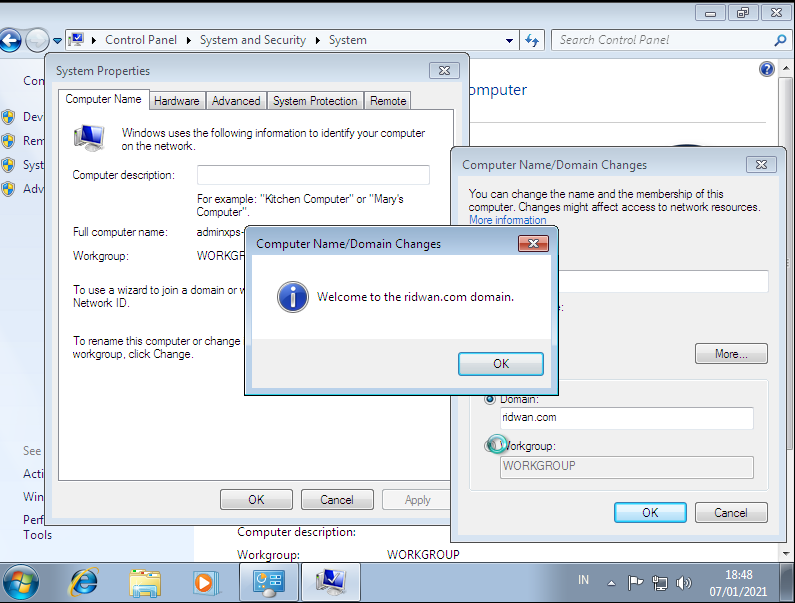Viewport: 795px width, 603px height.
Task: Switch to the Remote tab
Action: coord(388,101)
